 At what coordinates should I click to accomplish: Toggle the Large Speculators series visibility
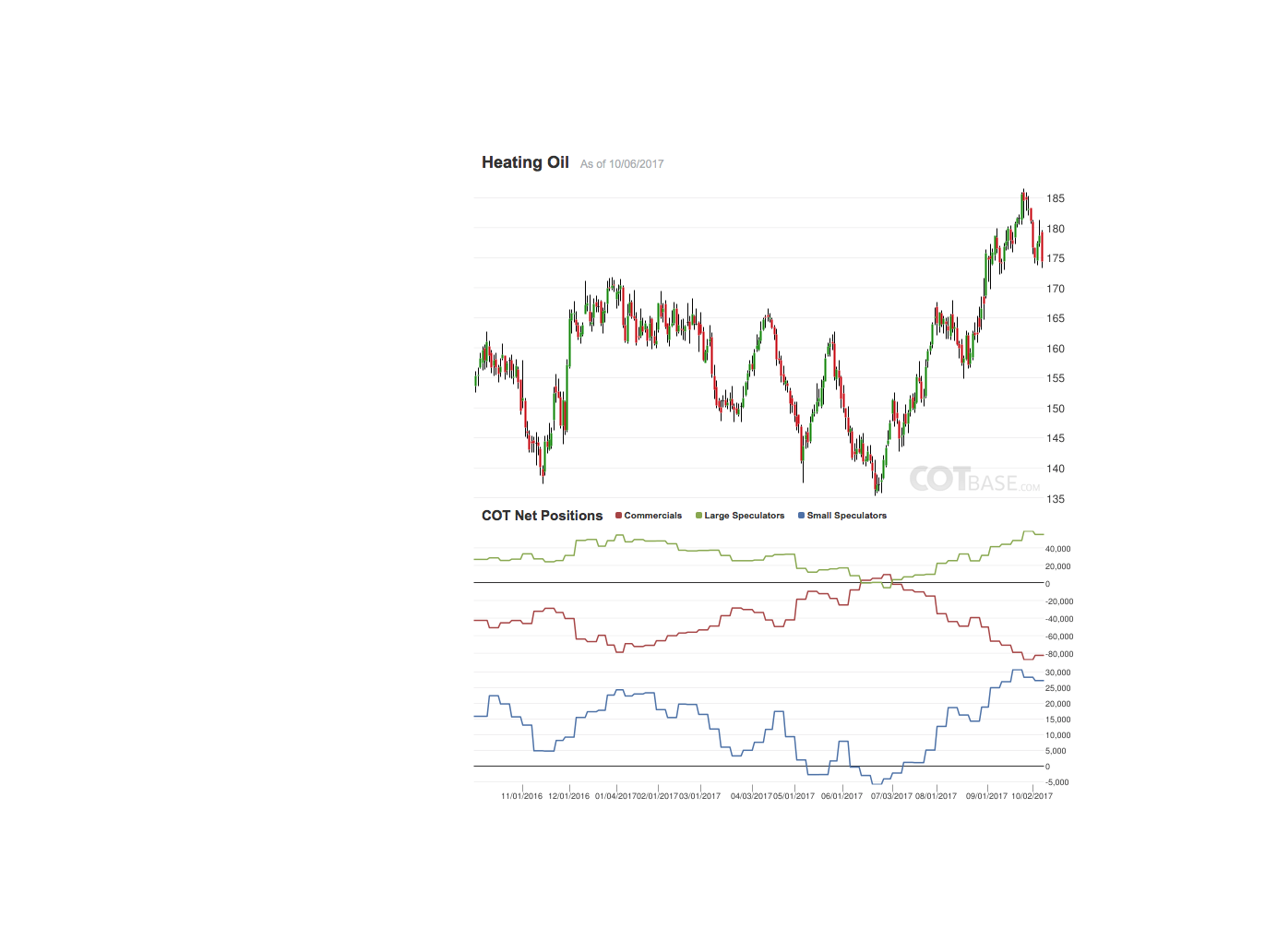tap(743, 516)
